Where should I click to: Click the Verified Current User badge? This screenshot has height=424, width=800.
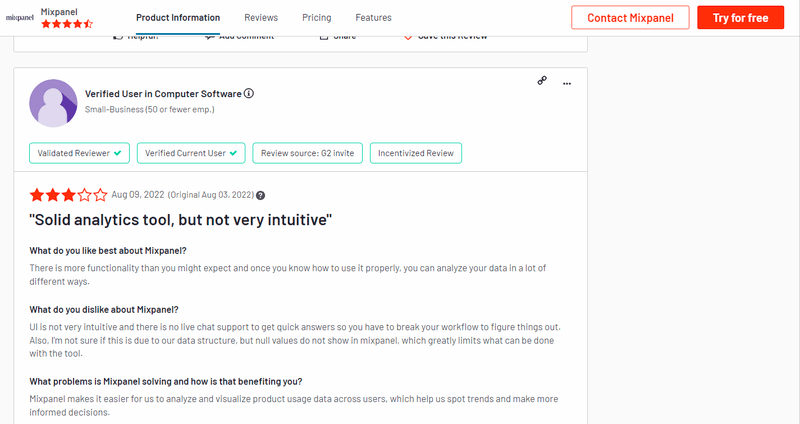(191, 153)
